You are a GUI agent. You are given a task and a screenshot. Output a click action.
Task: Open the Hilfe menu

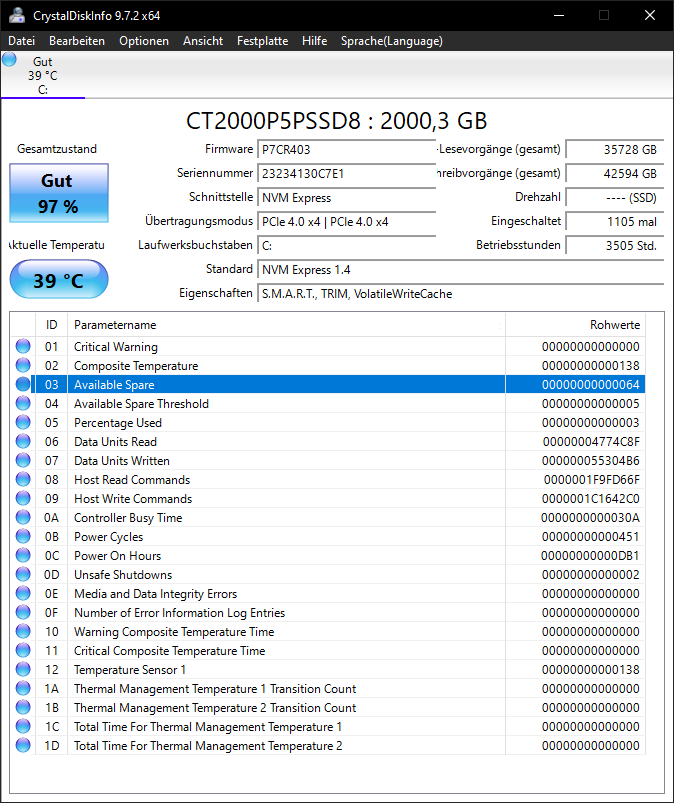click(314, 41)
